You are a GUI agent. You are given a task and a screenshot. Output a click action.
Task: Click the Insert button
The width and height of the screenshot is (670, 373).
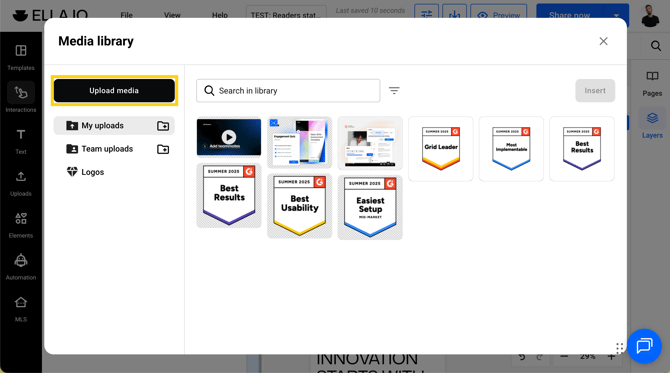click(x=595, y=91)
